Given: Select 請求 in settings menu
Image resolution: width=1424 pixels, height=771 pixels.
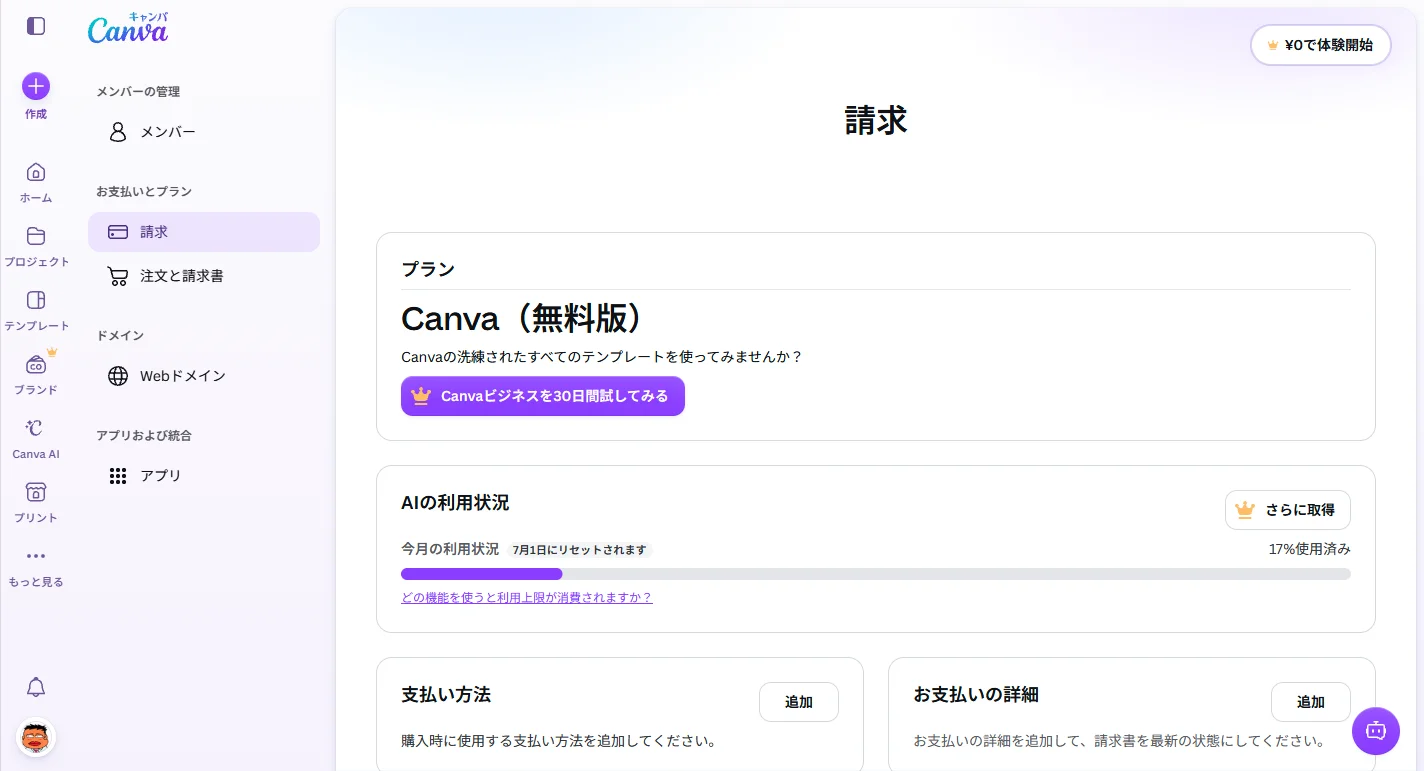Looking at the screenshot, I should [204, 232].
